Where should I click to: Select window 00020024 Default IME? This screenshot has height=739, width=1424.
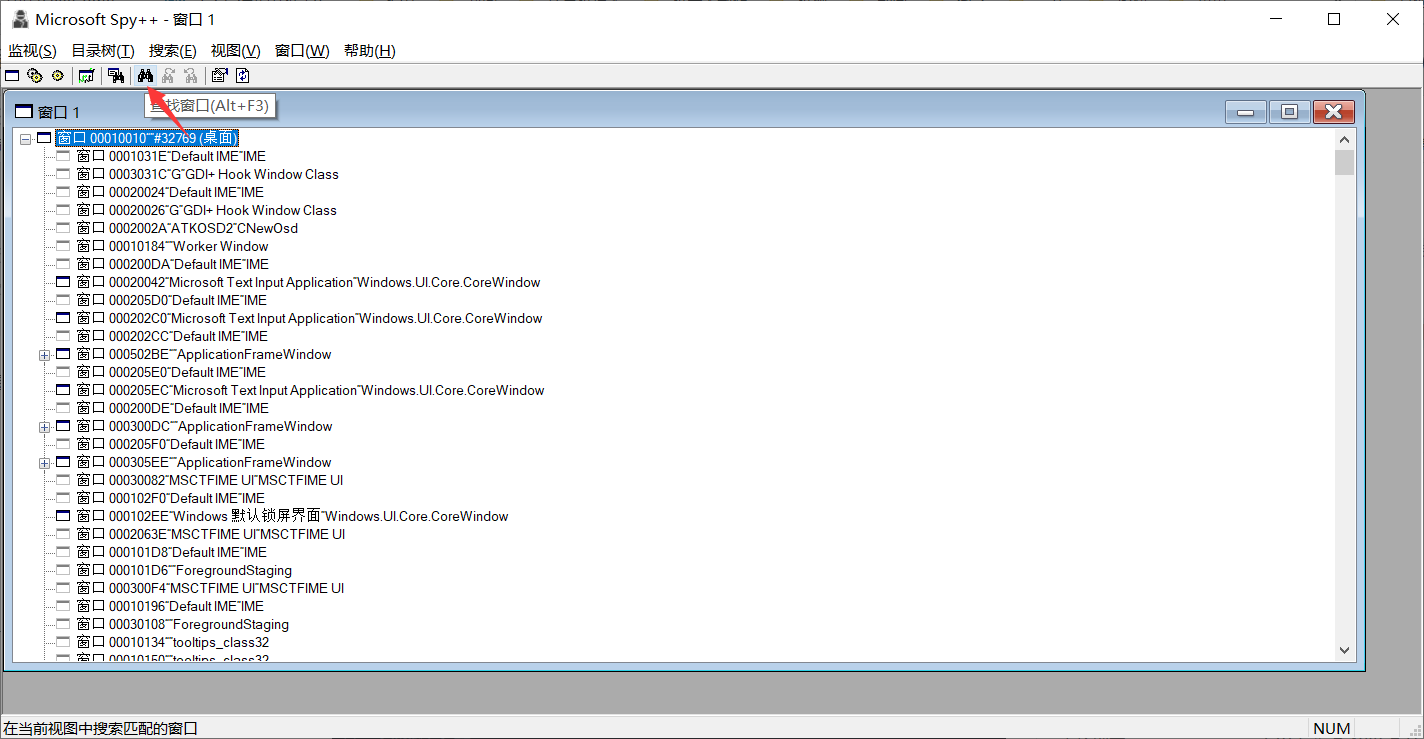click(170, 192)
